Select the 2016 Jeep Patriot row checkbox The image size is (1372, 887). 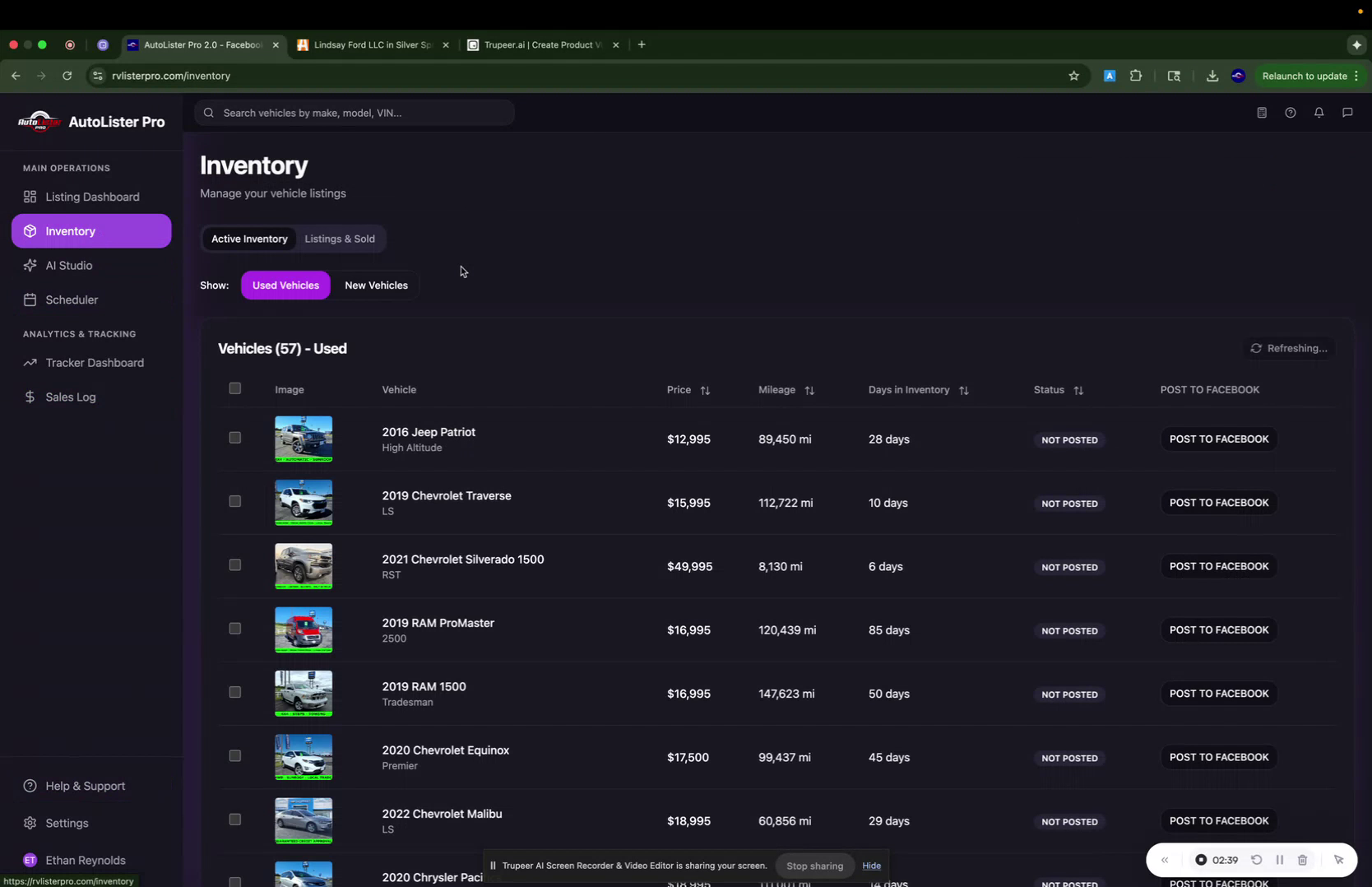click(234, 438)
